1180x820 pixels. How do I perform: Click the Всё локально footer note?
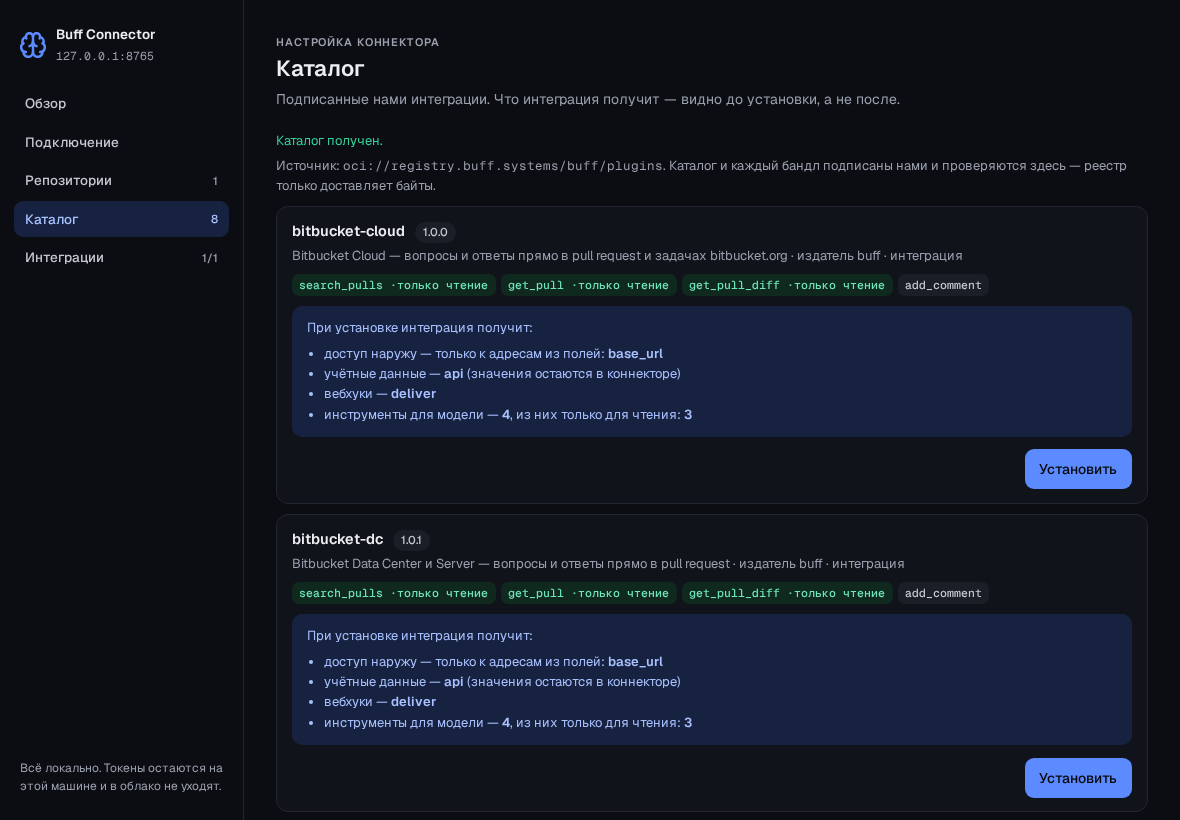coord(121,777)
